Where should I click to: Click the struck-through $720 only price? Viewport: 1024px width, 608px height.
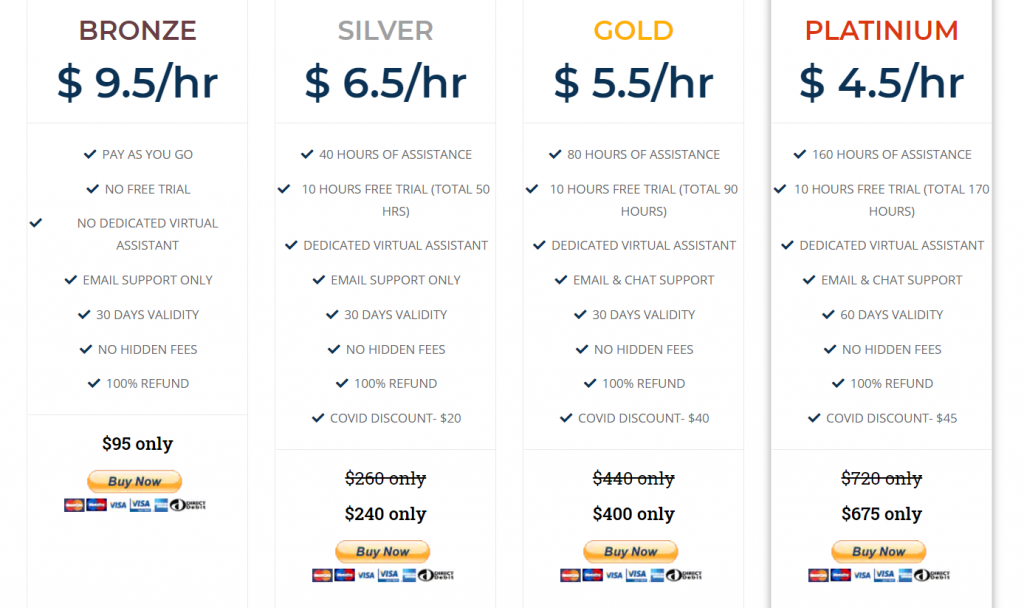tap(881, 479)
